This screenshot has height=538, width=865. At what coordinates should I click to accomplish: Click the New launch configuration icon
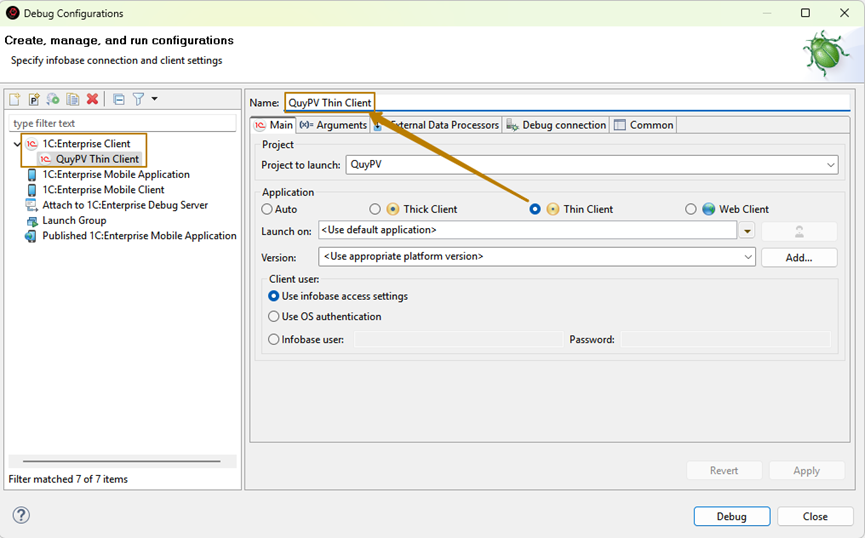pos(15,99)
